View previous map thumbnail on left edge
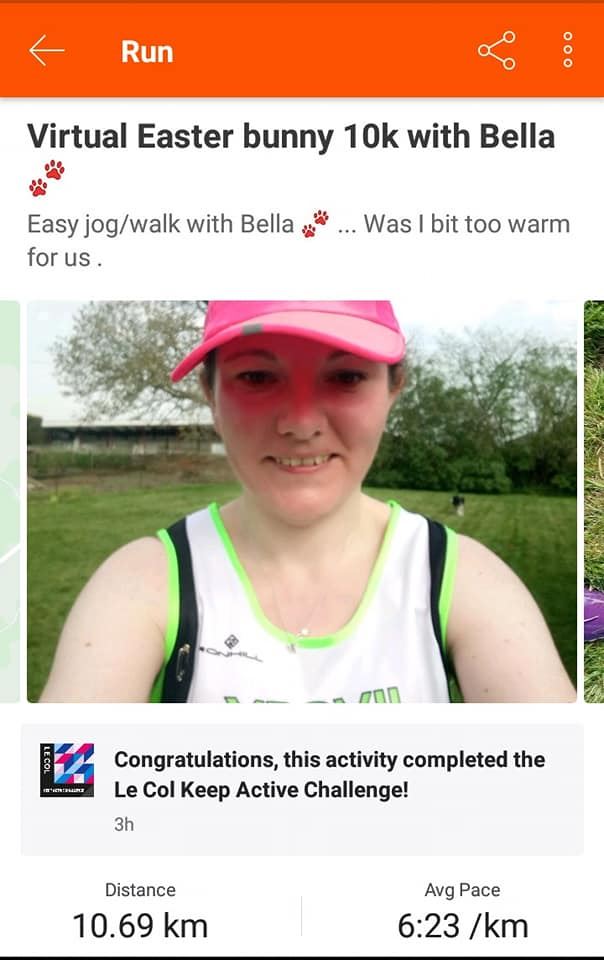Viewport: 604px width, 960px height. 10,501
